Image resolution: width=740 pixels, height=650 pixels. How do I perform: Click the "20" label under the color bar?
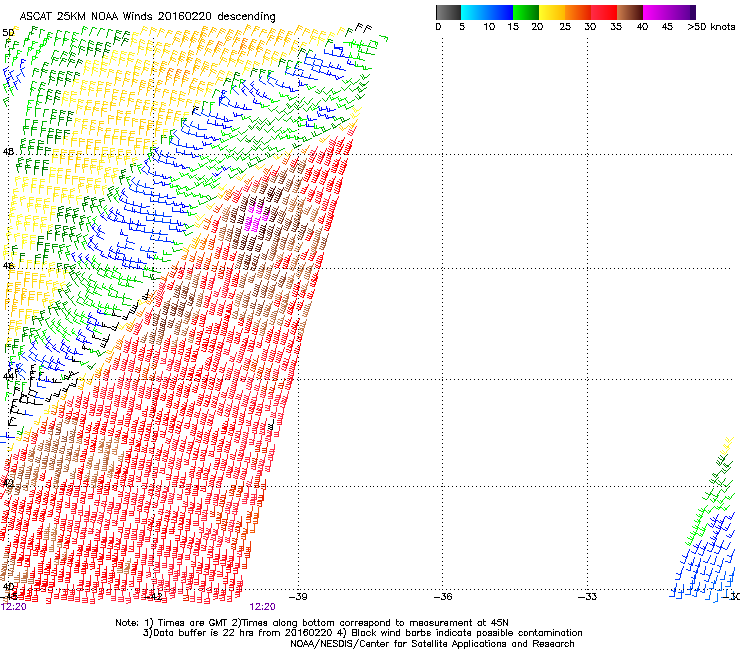[x=537, y=27]
